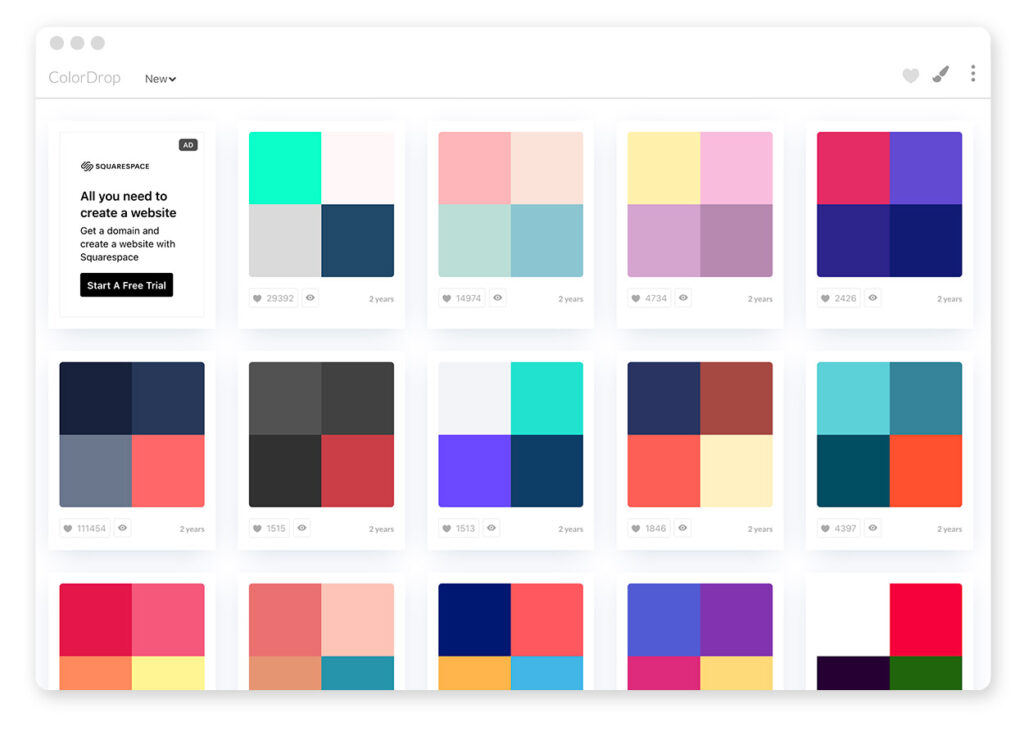The height and width of the screenshot is (754, 1024).
Task: Click the AD badge on Squarespace card
Action: pos(188,145)
